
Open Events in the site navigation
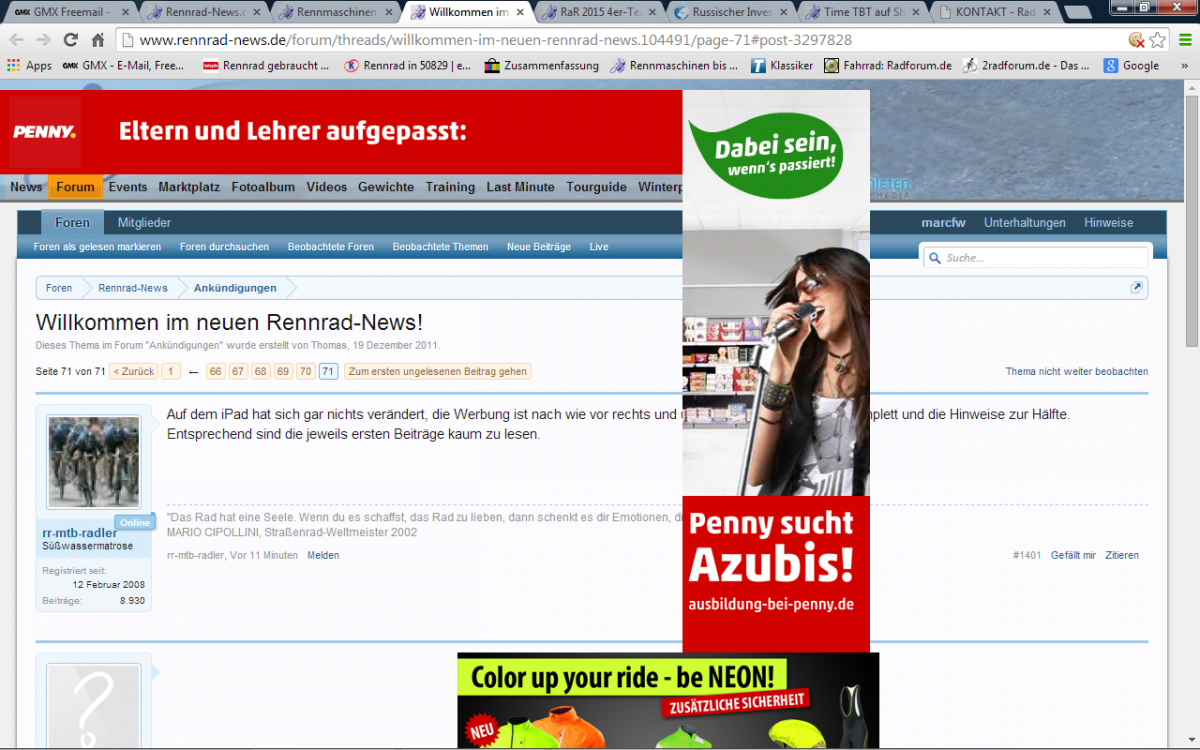tap(128, 187)
